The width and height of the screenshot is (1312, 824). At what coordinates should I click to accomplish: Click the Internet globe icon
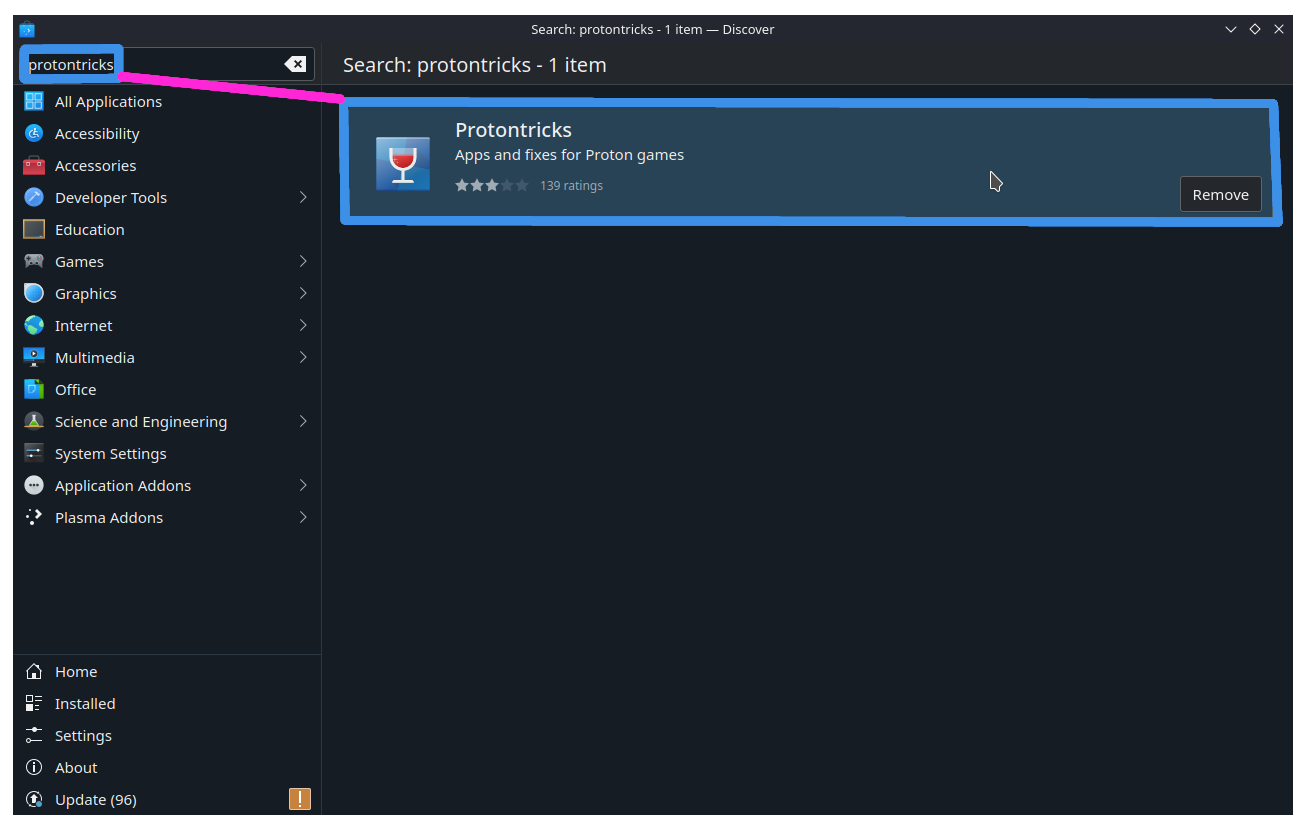pos(34,325)
